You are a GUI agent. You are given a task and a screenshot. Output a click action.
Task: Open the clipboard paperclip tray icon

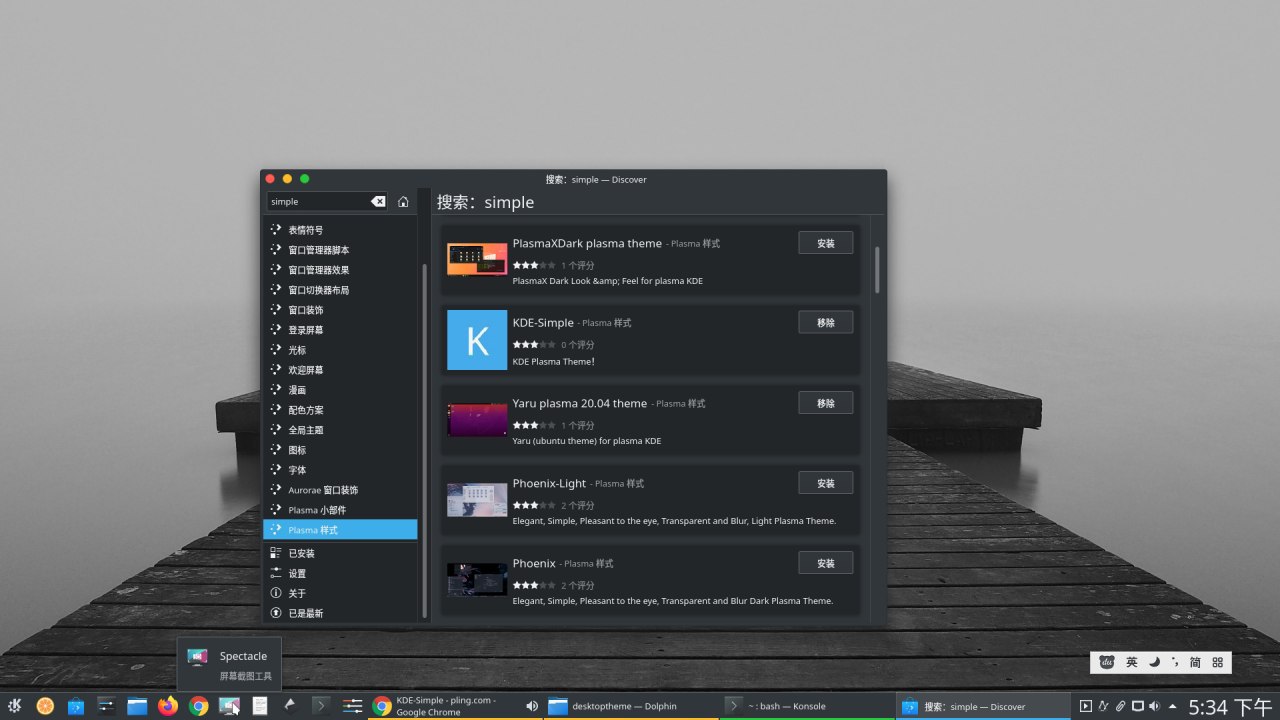(x=1120, y=706)
